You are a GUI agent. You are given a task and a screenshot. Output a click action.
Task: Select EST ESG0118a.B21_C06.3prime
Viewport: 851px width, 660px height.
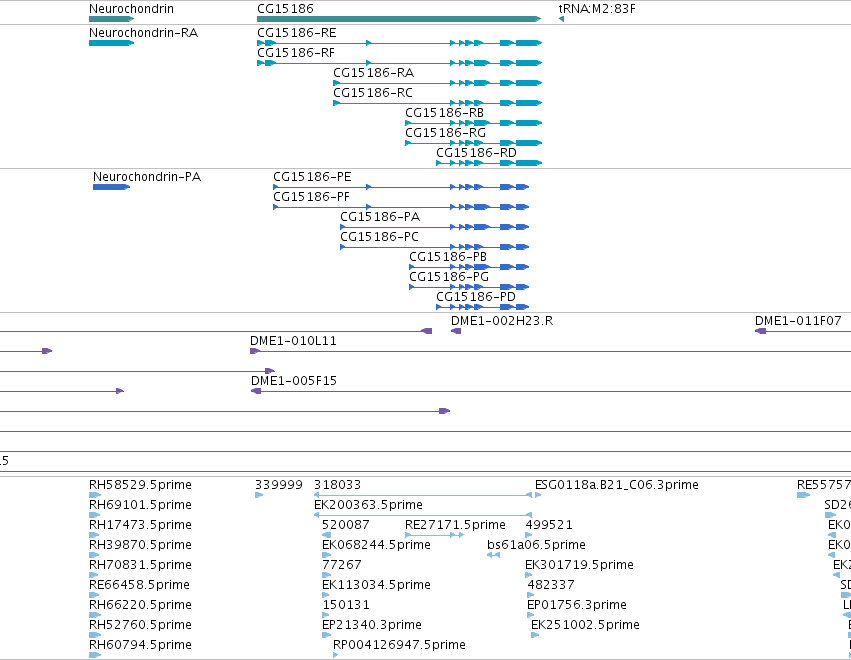(617, 485)
